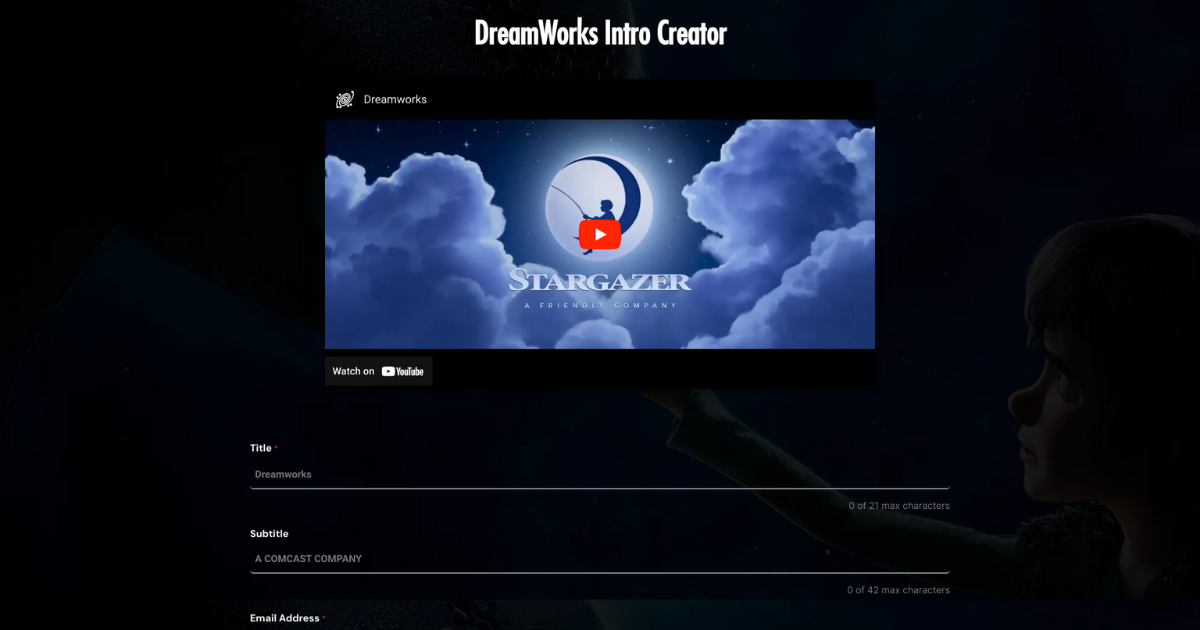Open the Dreamworks channel link
Viewport: 1200px width, 630px height.
coord(395,99)
